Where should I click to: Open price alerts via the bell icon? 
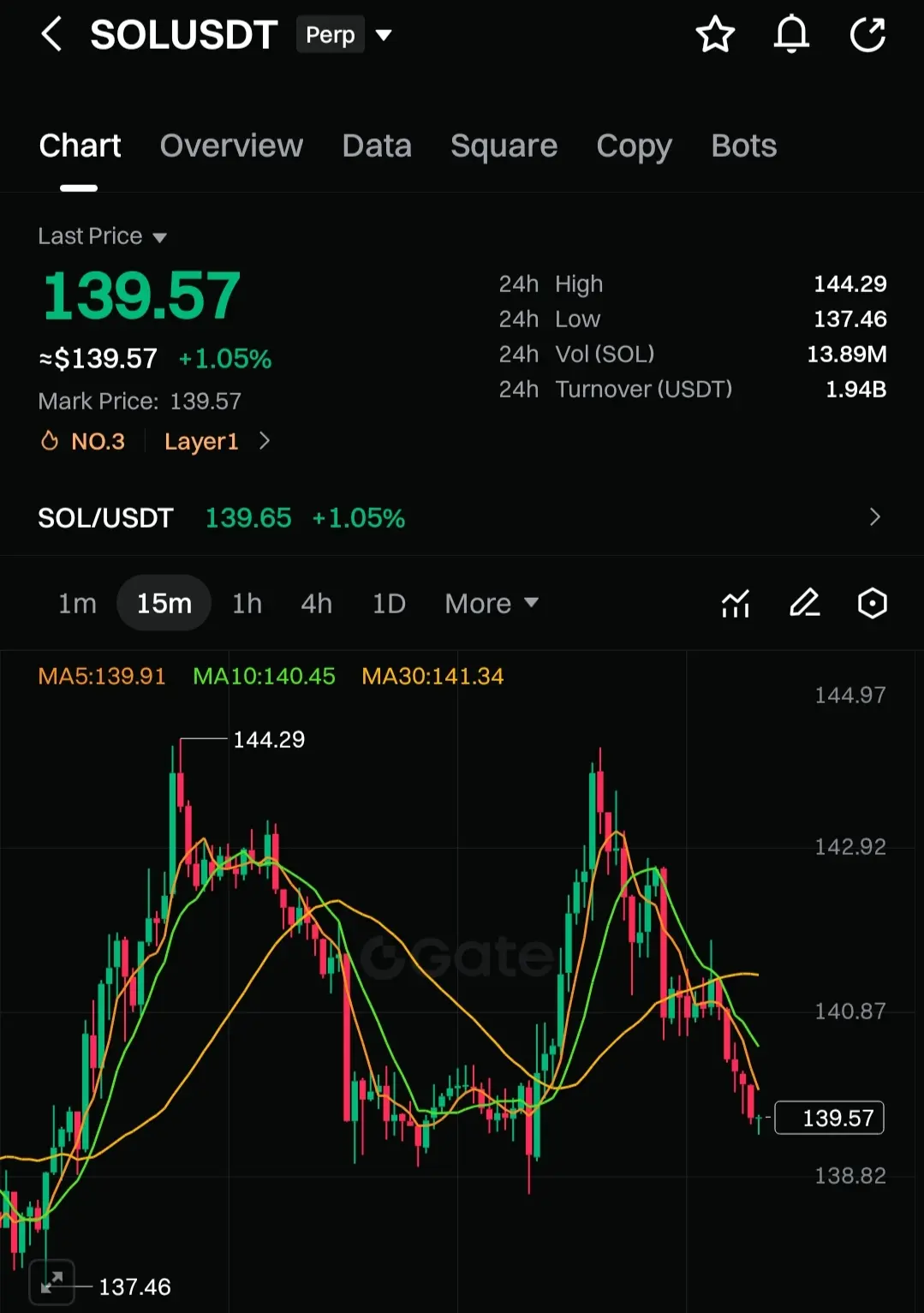791,35
